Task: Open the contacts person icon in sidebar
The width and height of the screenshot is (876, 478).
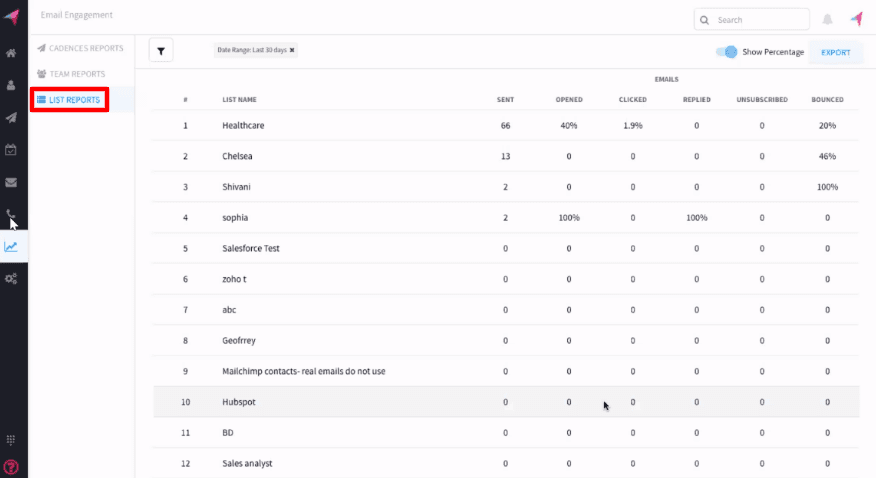Action: (x=11, y=85)
